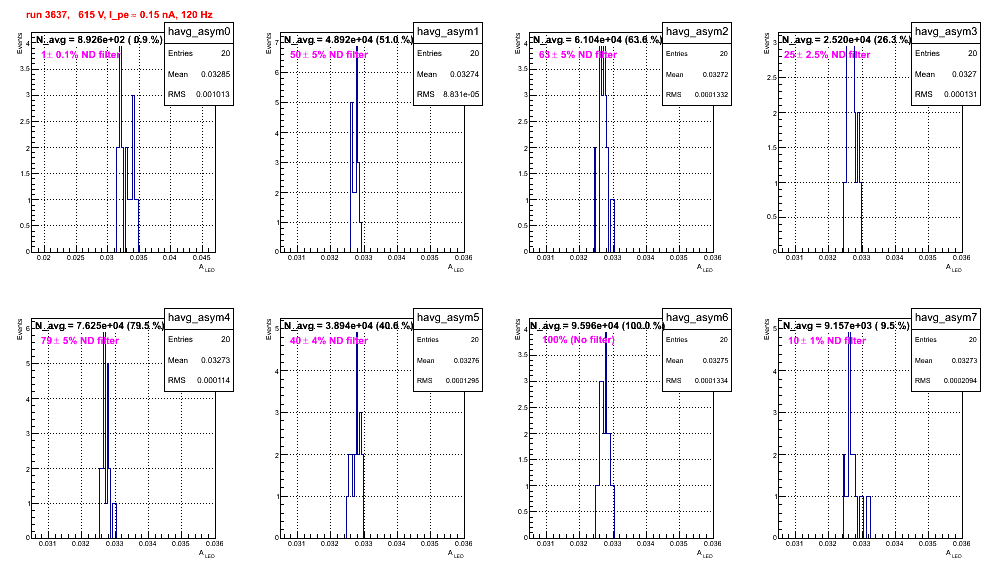Screen dimensions: 996x572
Task: Click Mean value 0.03275 in havg_asym6
Action: [x=715, y=360]
